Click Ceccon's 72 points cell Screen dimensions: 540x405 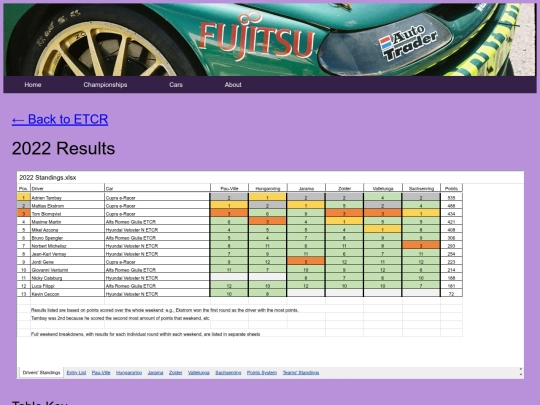451,294
